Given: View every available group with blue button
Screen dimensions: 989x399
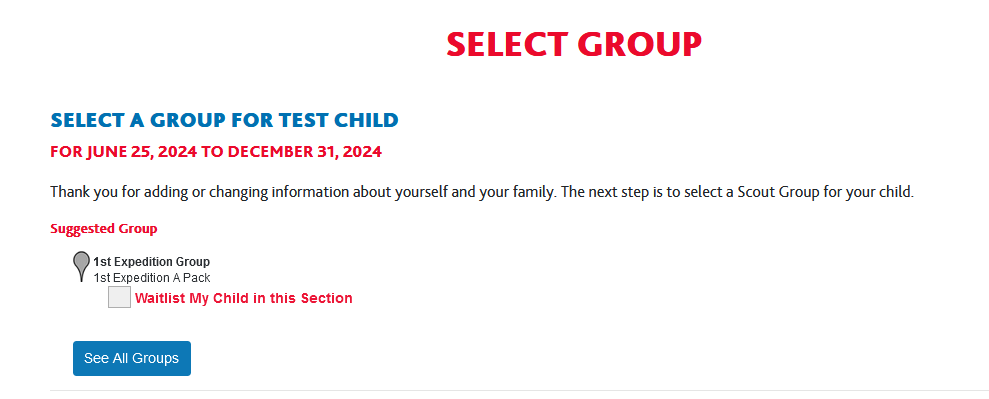Looking at the screenshot, I should coord(132,358).
